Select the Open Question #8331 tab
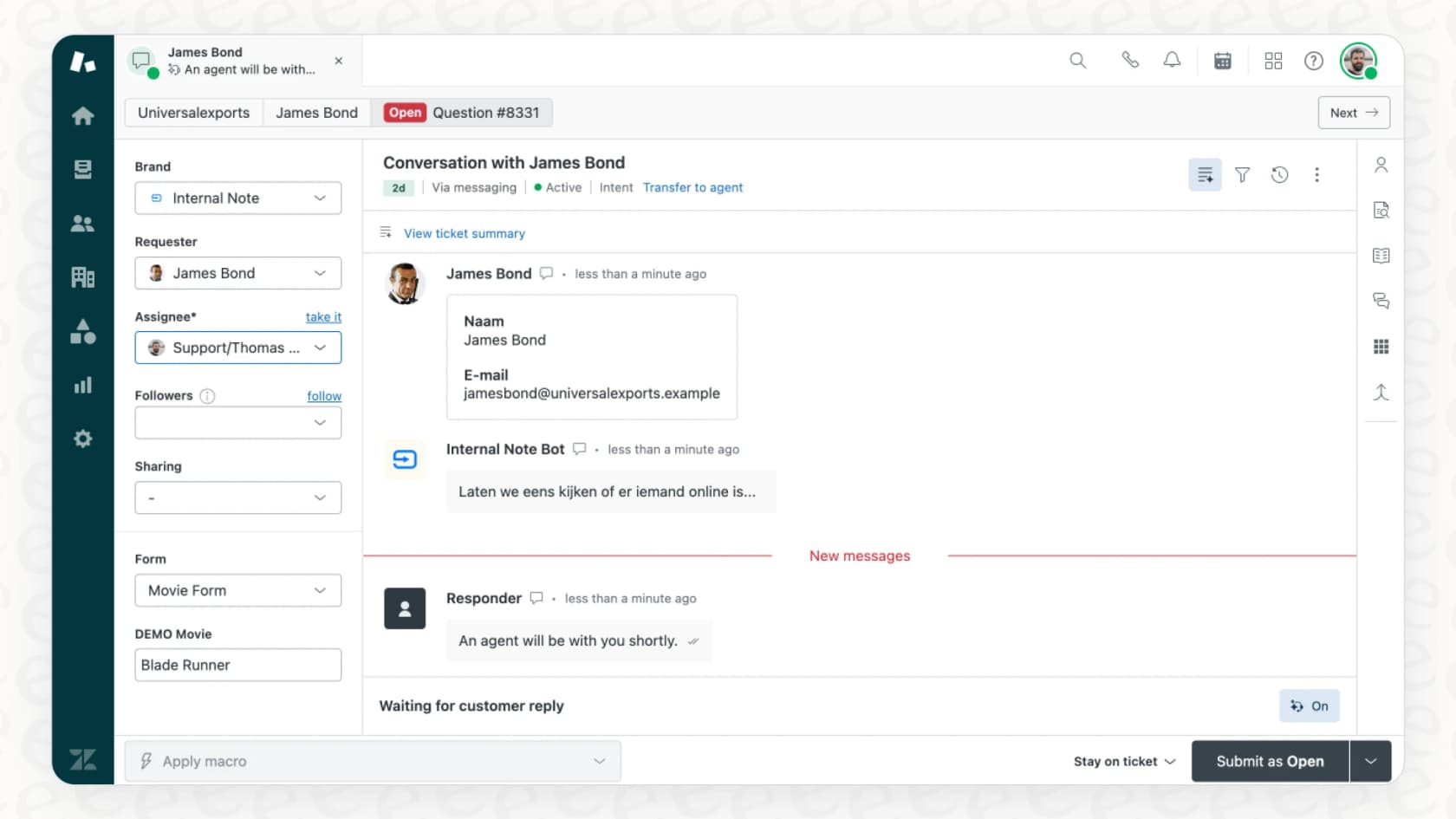Screen dimensions: 1456x819 [x=462, y=113]
